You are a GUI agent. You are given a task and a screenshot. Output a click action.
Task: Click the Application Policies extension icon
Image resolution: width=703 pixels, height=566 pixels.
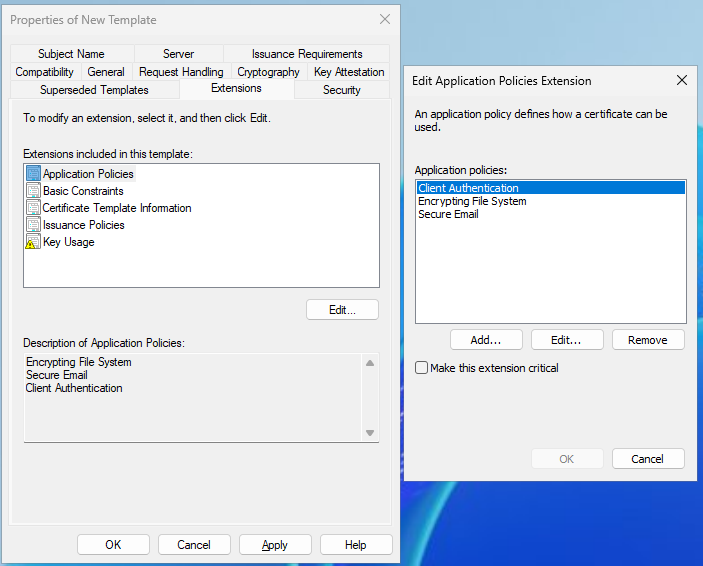click(x=33, y=174)
